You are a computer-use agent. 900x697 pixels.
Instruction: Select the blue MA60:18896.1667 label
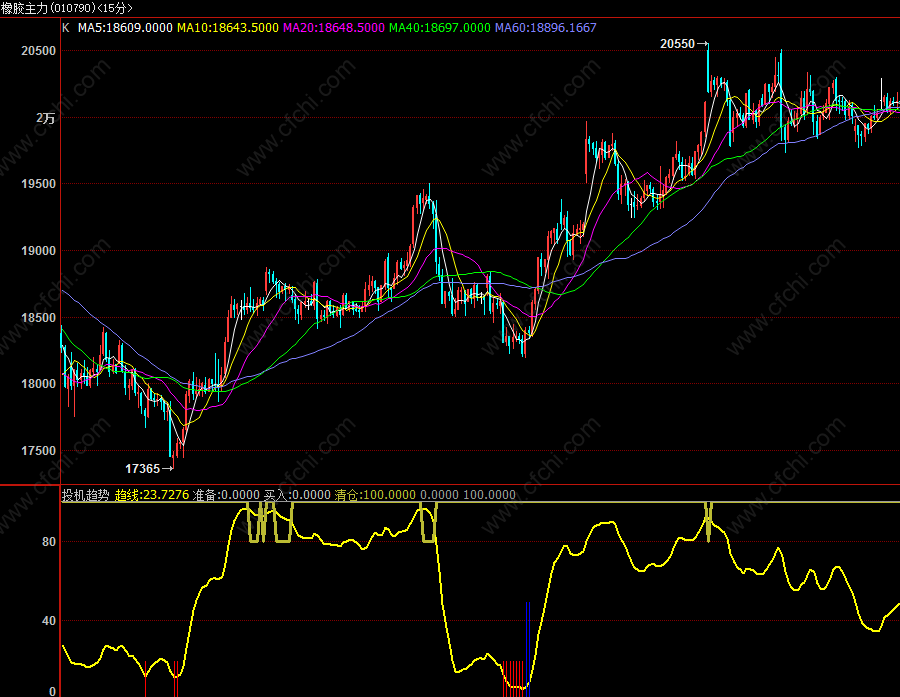[x=546, y=28]
